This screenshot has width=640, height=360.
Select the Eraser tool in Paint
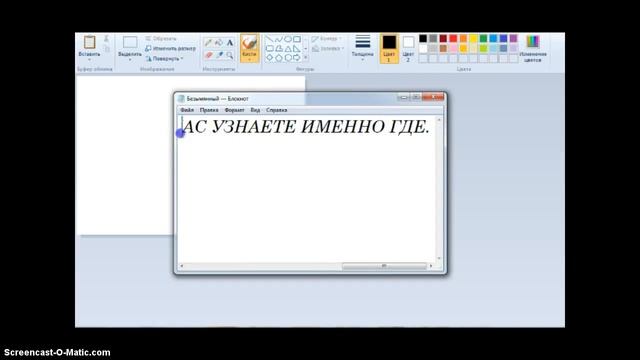coord(208,55)
